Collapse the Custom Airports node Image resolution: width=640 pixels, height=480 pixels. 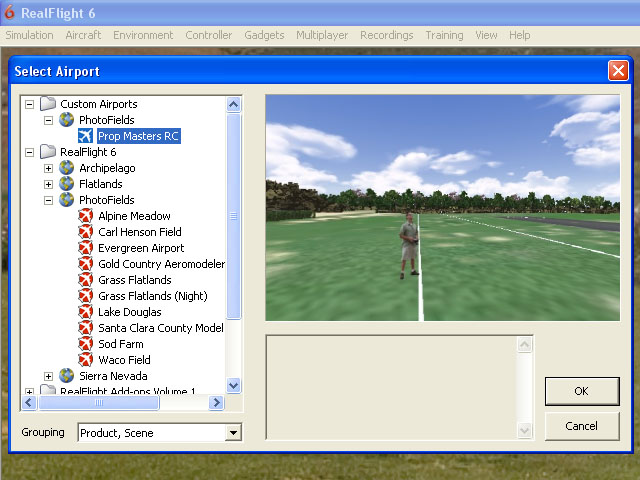click(x=29, y=104)
